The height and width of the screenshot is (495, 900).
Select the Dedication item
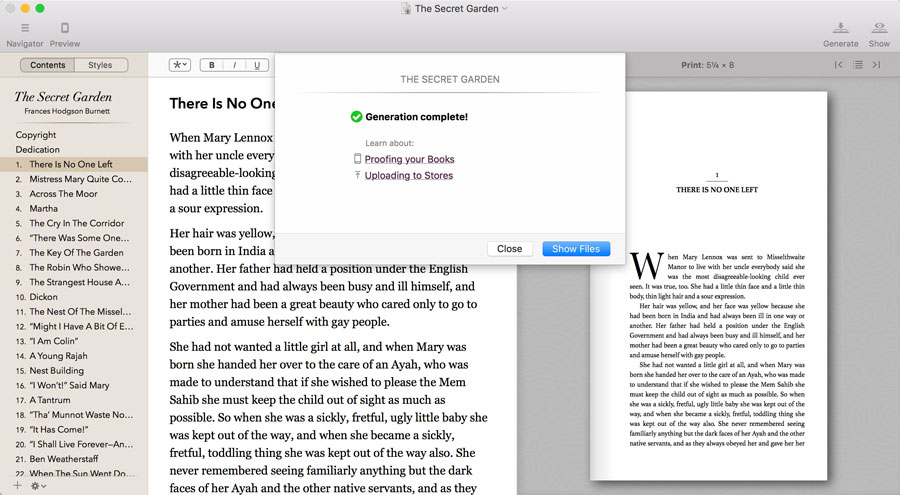click(x=73, y=149)
